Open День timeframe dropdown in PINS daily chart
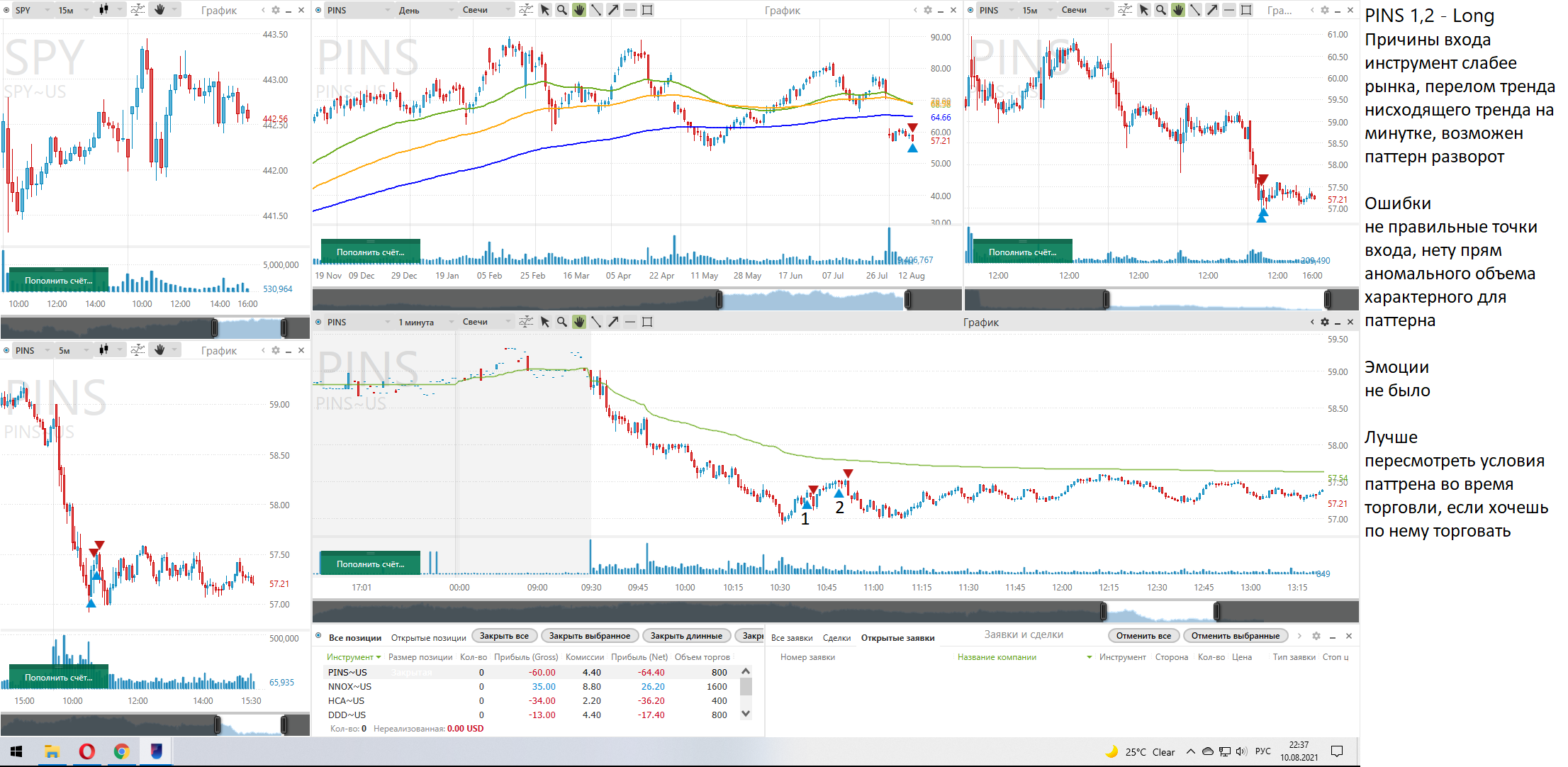 pyautogui.click(x=426, y=10)
